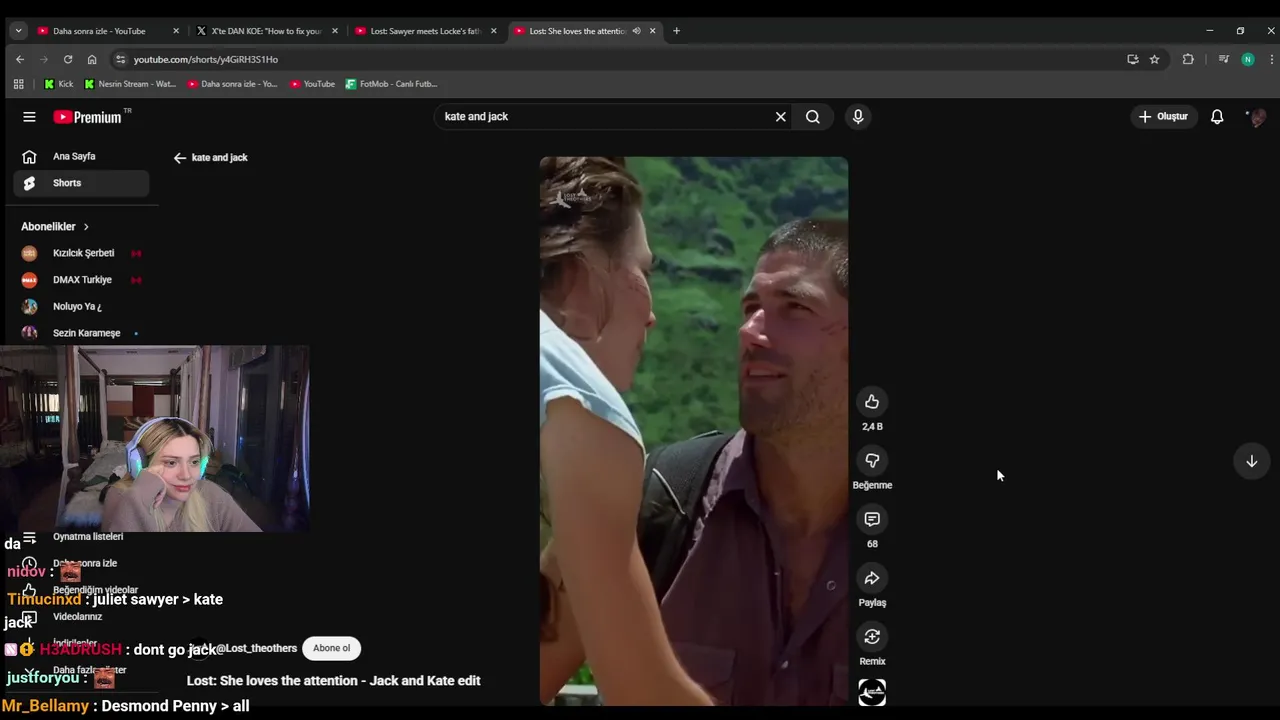Open the Kick bookmark
This screenshot has width=1280, height=720.
59,84
